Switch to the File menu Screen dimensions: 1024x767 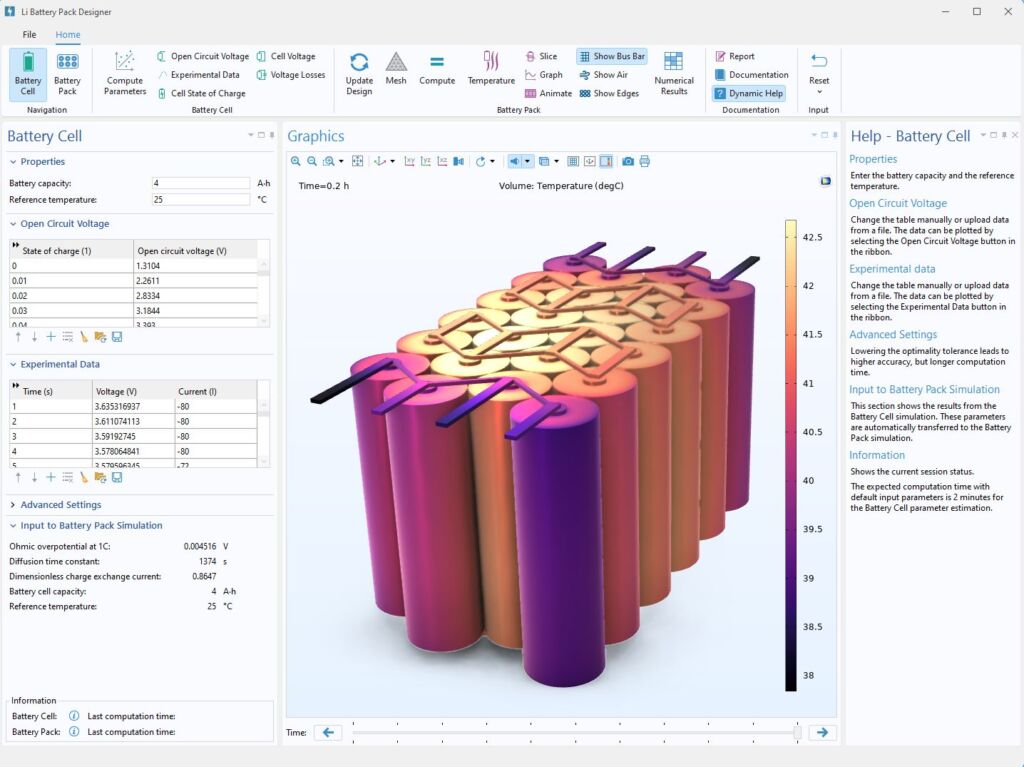tap(28, 33)
